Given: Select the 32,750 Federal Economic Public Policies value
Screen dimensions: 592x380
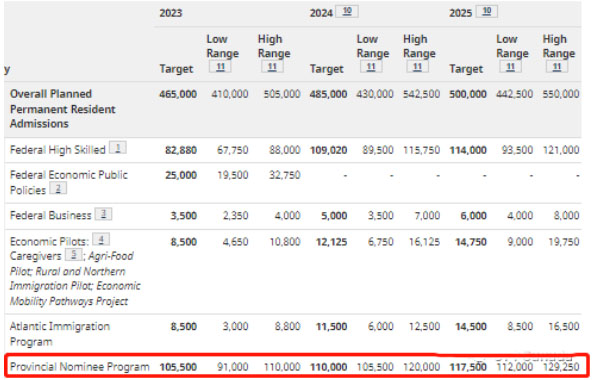Looking at the screenshot, I should (285, 175).
